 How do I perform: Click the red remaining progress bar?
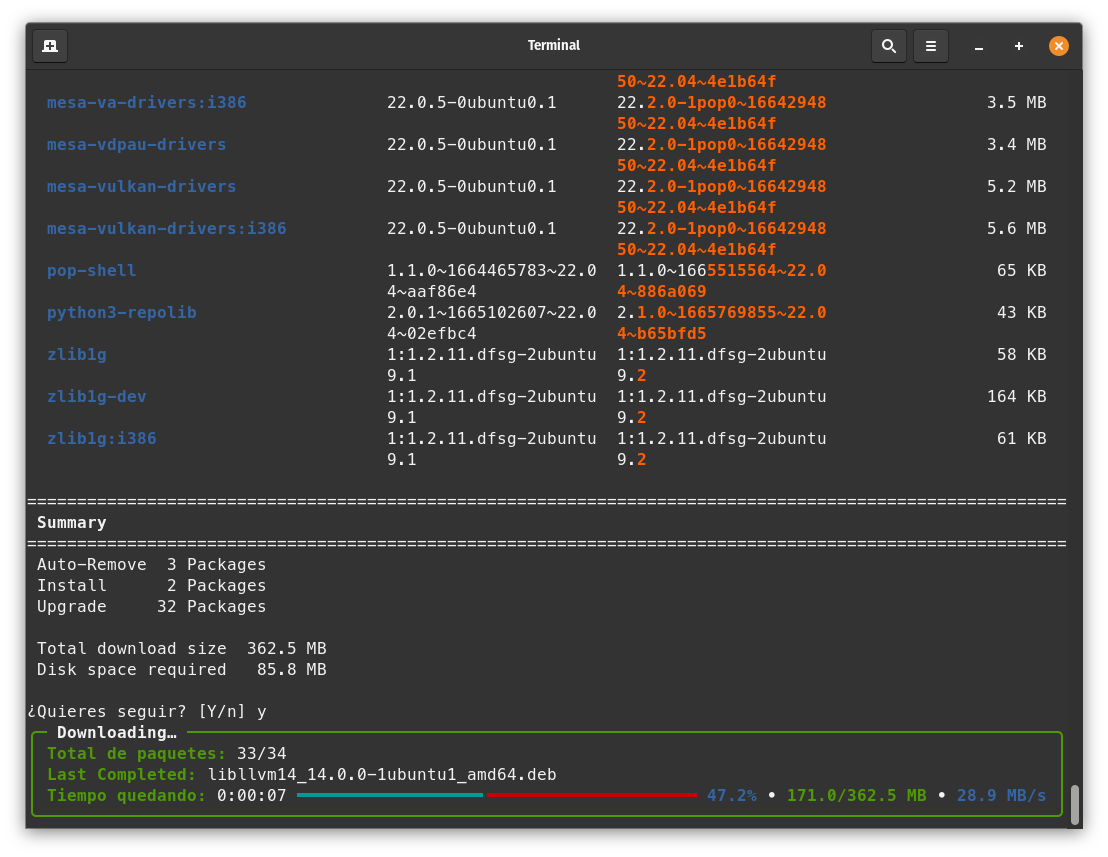pos(592,796)
